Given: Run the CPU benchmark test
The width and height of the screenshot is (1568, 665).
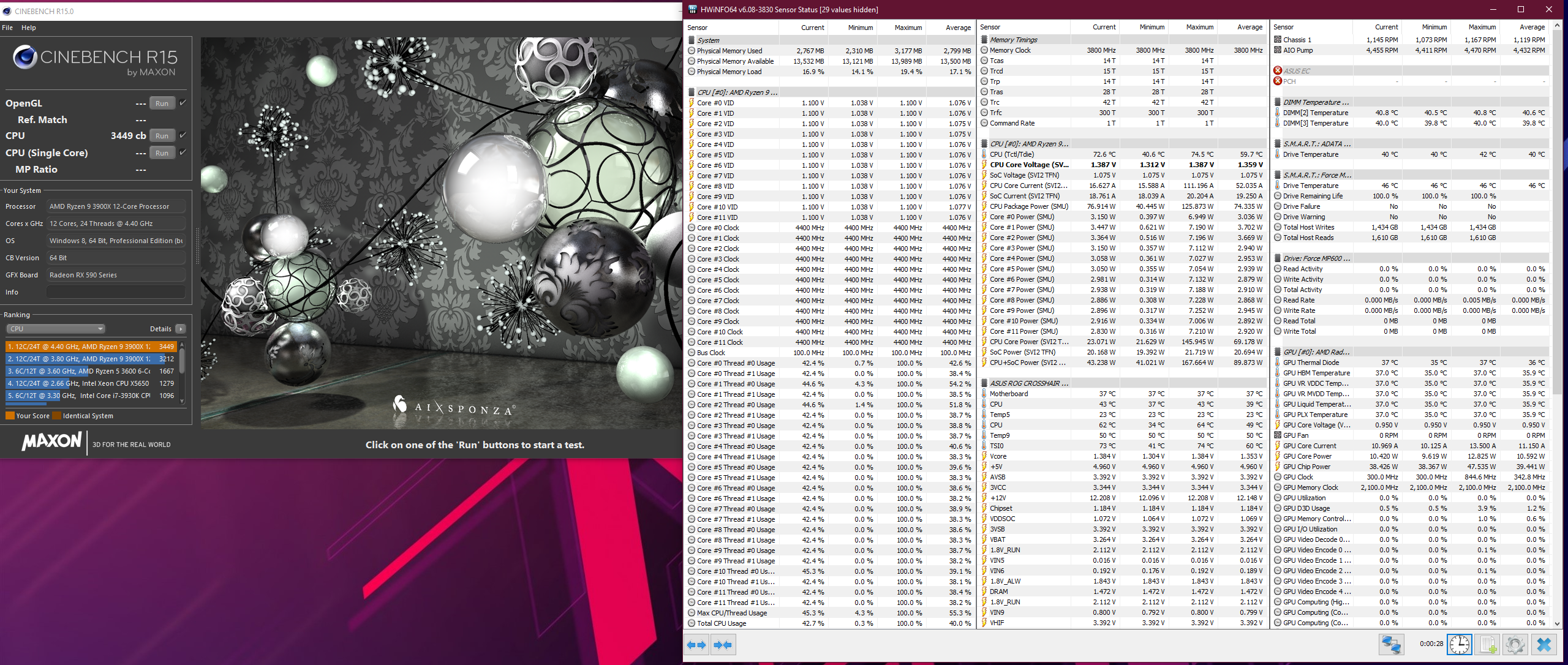Looking at the screenshot, I should coord(162,136).
